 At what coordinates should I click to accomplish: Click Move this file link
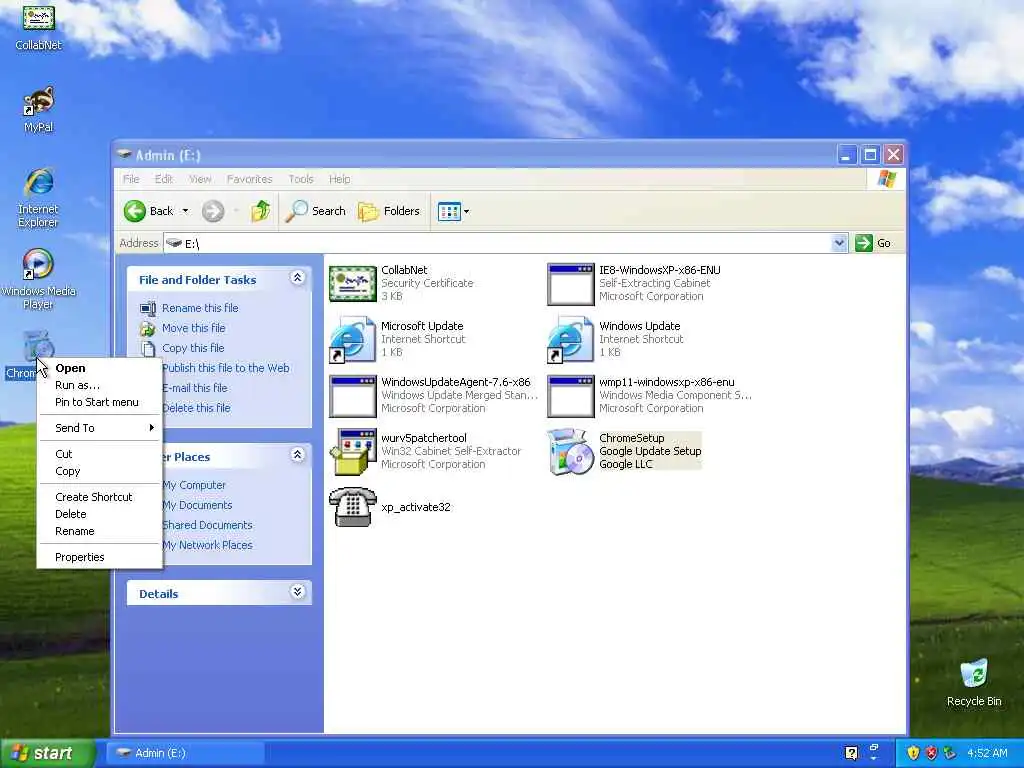click(x=193, y=328)
